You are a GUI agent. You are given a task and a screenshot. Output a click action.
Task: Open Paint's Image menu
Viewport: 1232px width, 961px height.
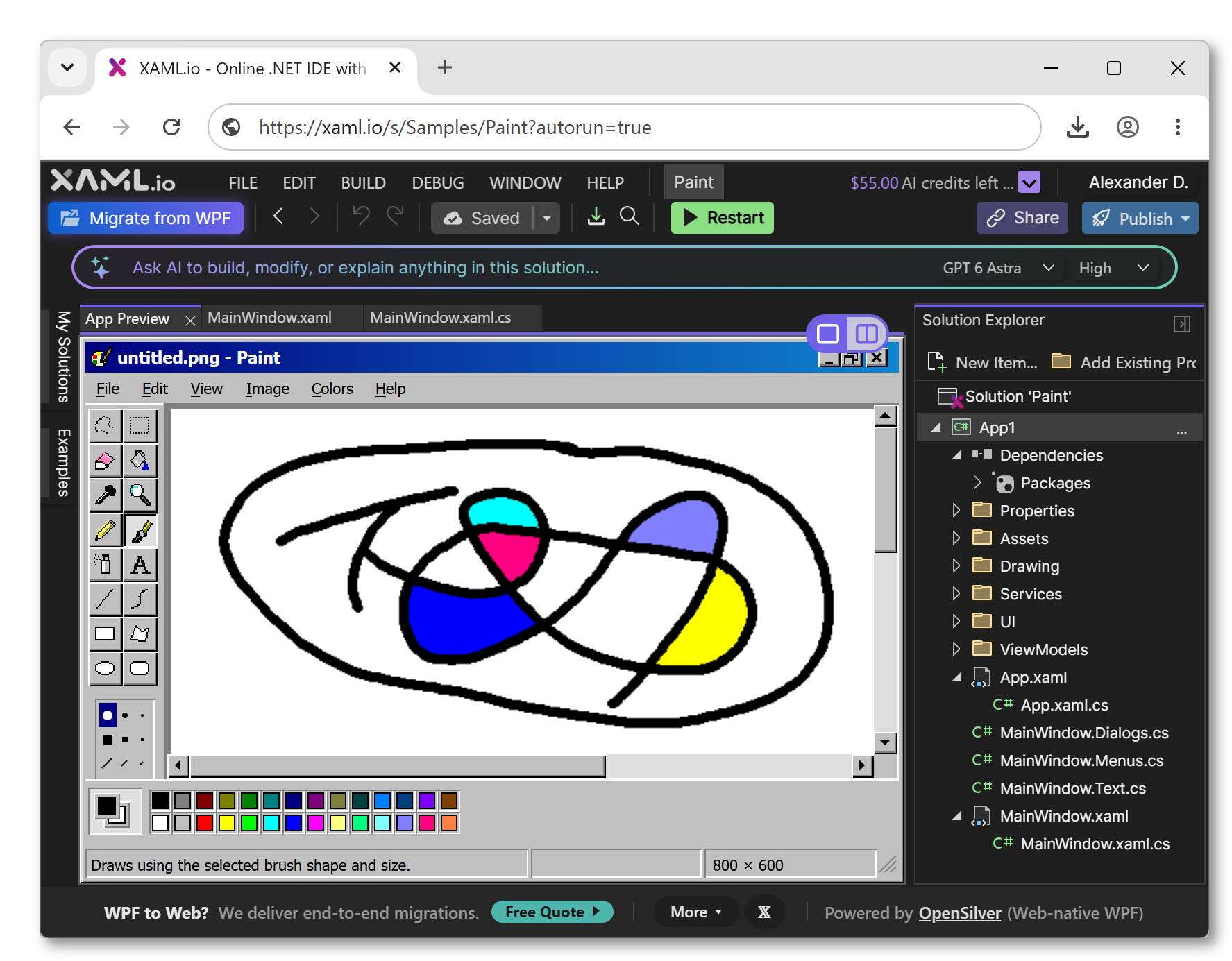(267, 389)
